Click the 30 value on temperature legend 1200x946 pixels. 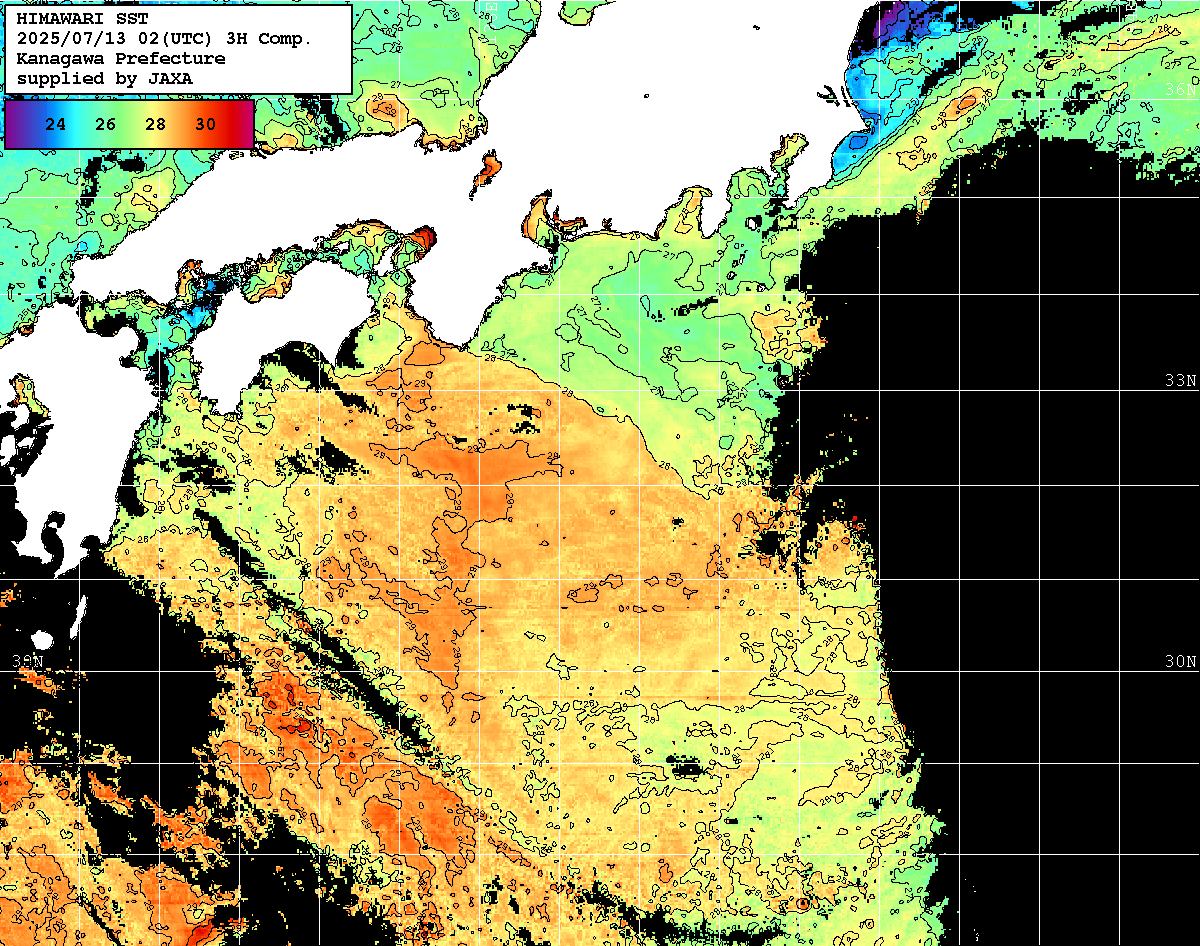coord(205,125)
